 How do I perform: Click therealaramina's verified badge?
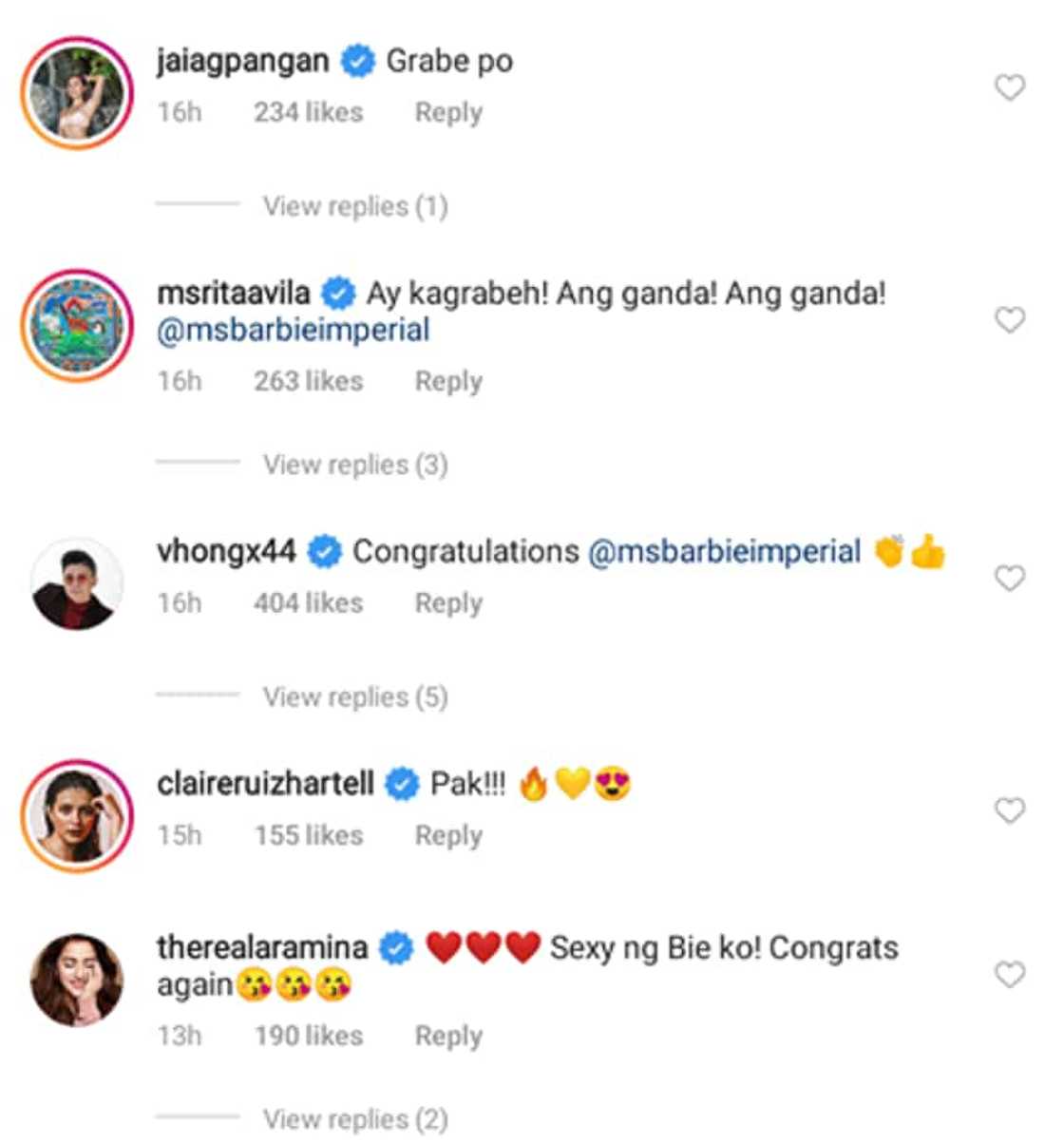coord(392,946)
